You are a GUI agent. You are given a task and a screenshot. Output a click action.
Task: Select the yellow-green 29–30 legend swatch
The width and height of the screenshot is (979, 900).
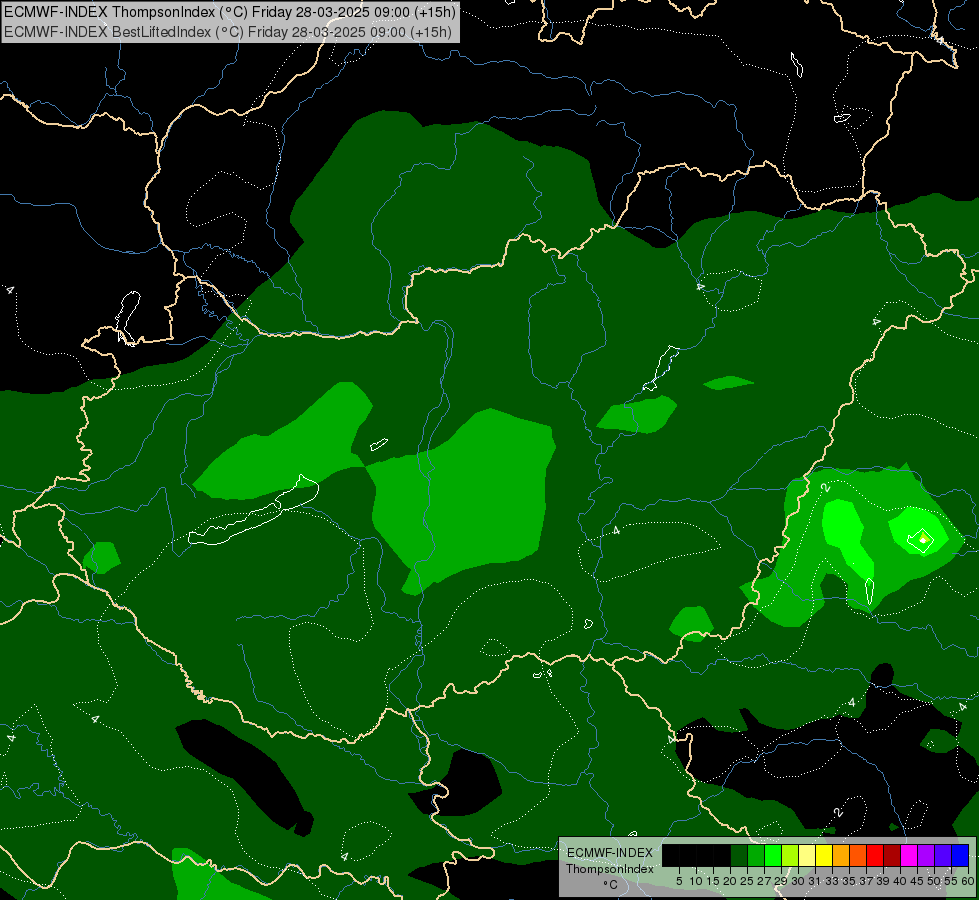(x=790, y=856)
